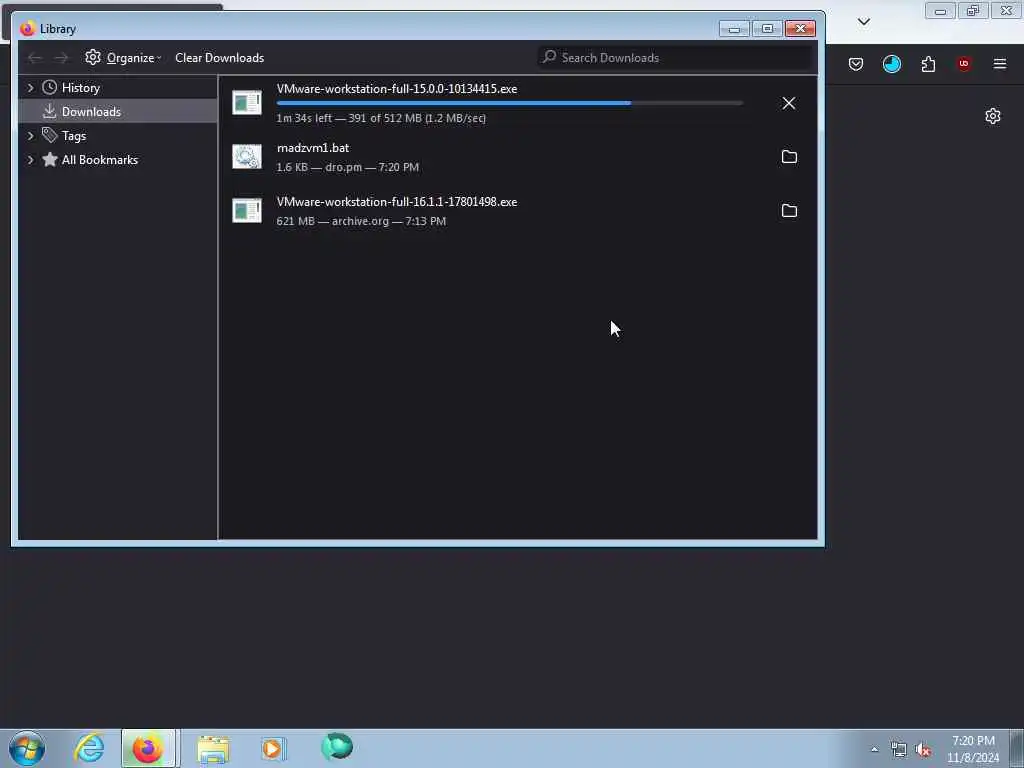Launch Internet Explorer from the taskbar
The image size is (1024, 768).
[x=89, y=748]
